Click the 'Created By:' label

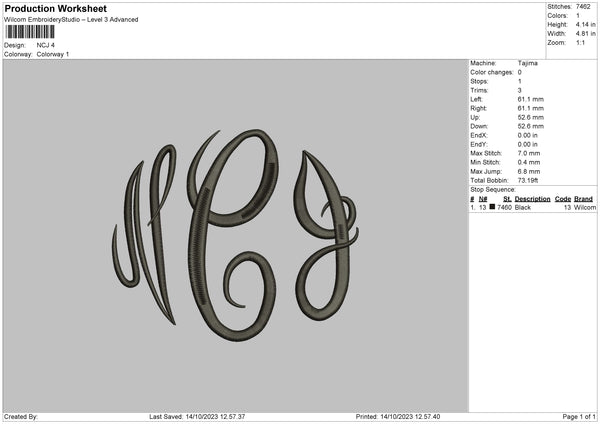pos(21,417)
